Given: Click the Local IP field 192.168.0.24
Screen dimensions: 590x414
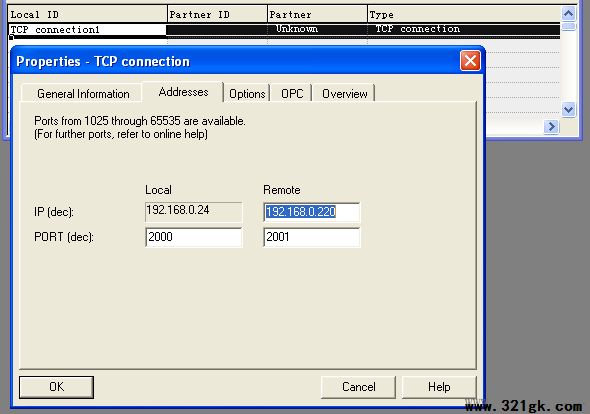Looking at the screenshot, I should pyautogui.click(x=194, y=212).
